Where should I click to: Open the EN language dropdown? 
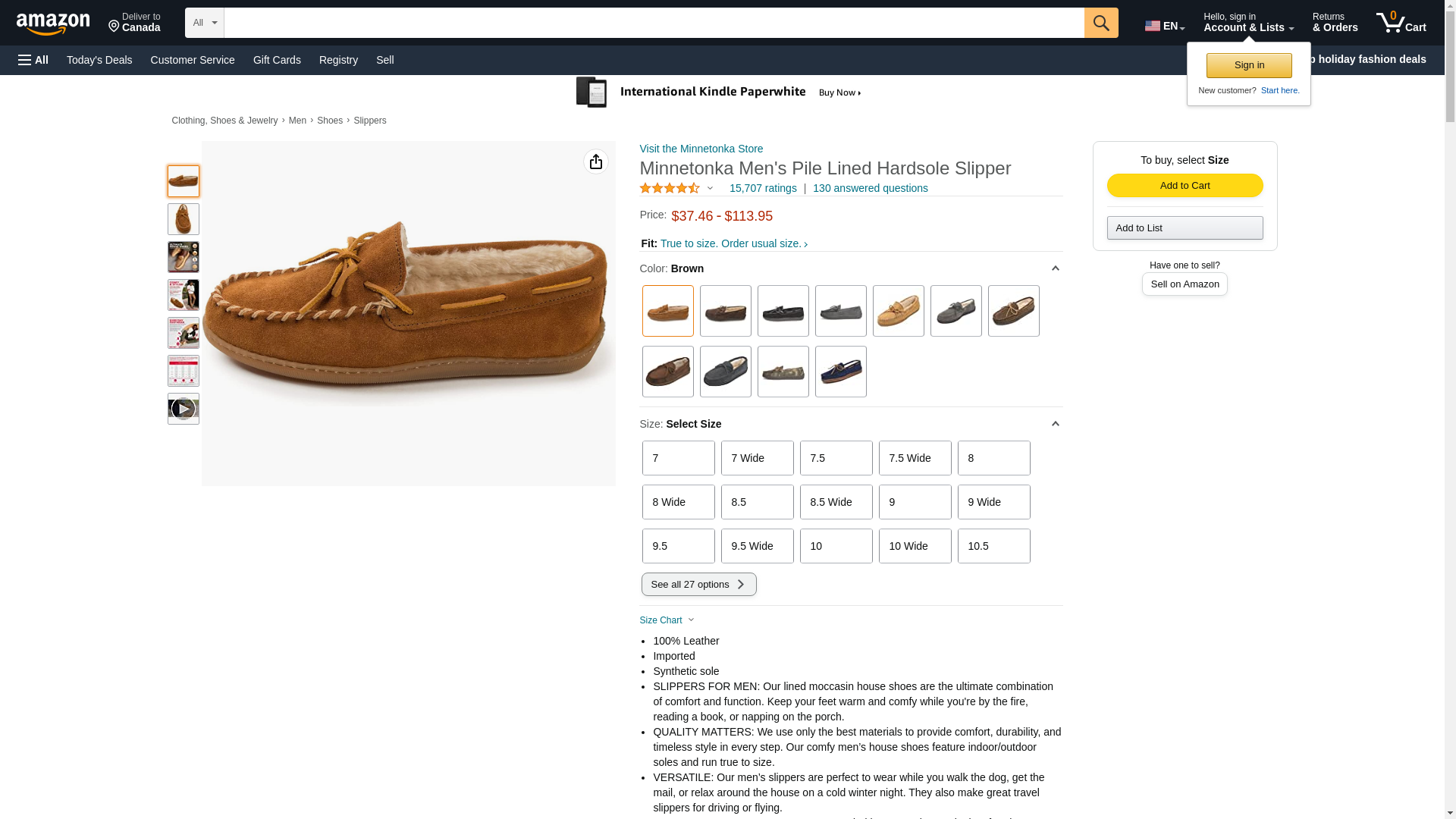point(1165,26)
